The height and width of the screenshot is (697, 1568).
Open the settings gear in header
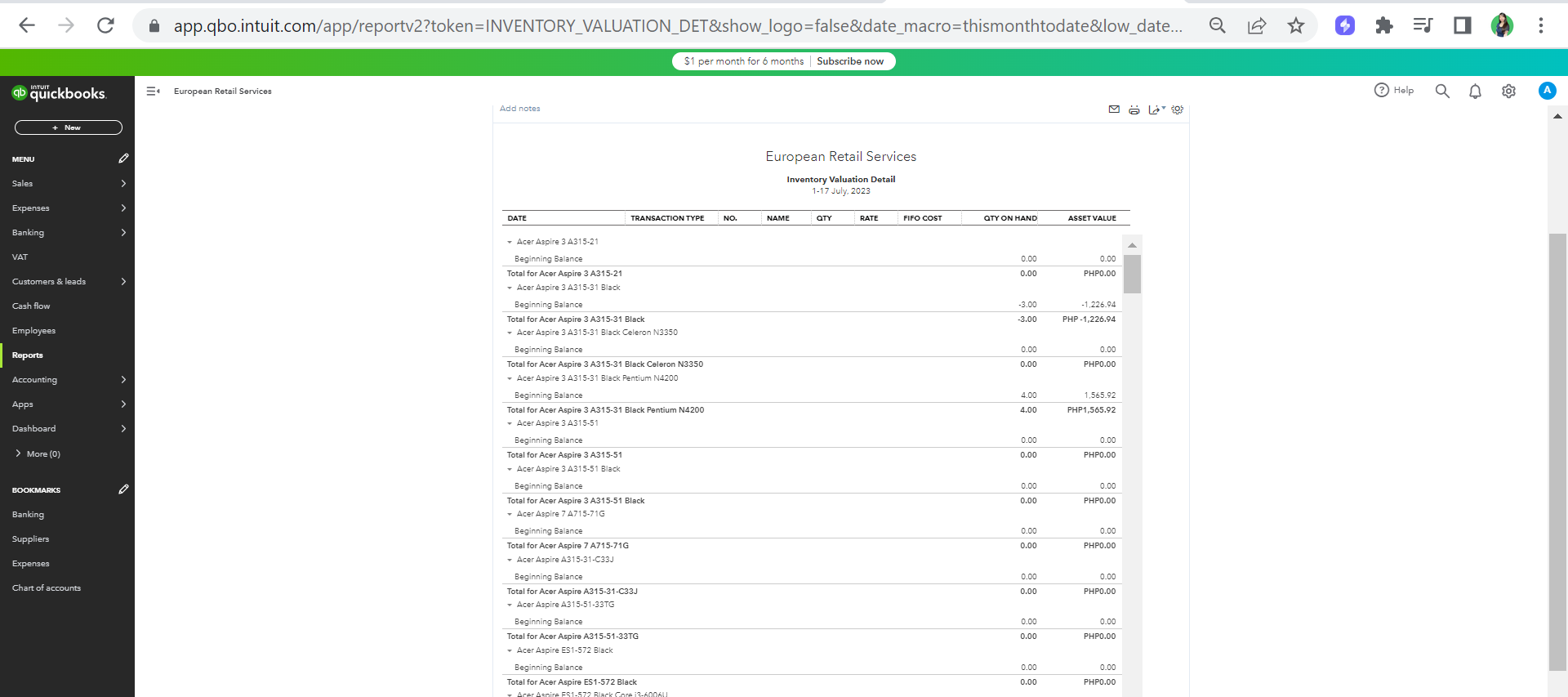click(x=1508, y=91)
